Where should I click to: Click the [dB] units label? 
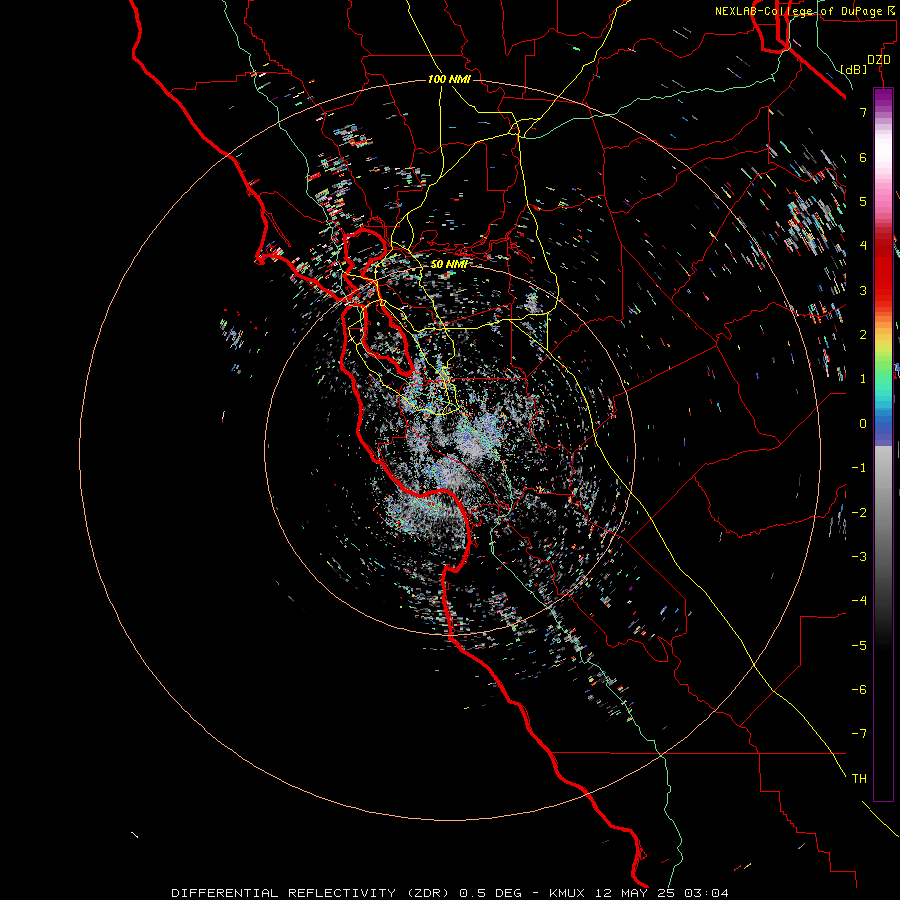[x=853, y=69]
